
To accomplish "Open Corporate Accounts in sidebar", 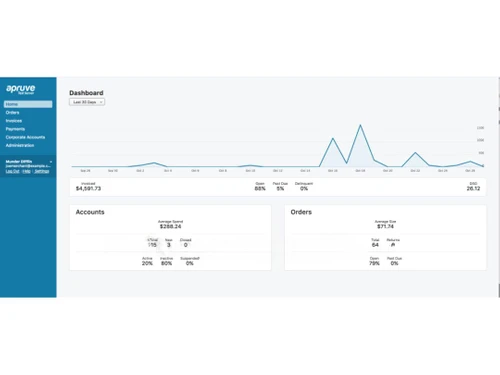I will tap(25, 137).
